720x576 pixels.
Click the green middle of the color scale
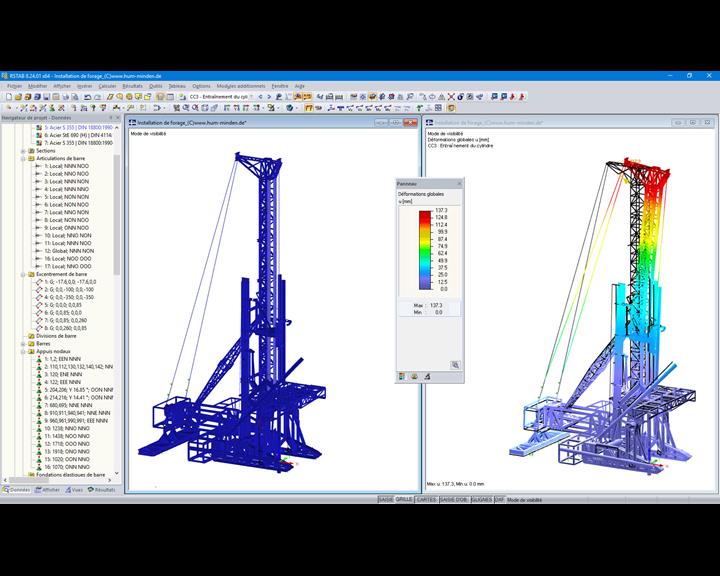point(425,250)
